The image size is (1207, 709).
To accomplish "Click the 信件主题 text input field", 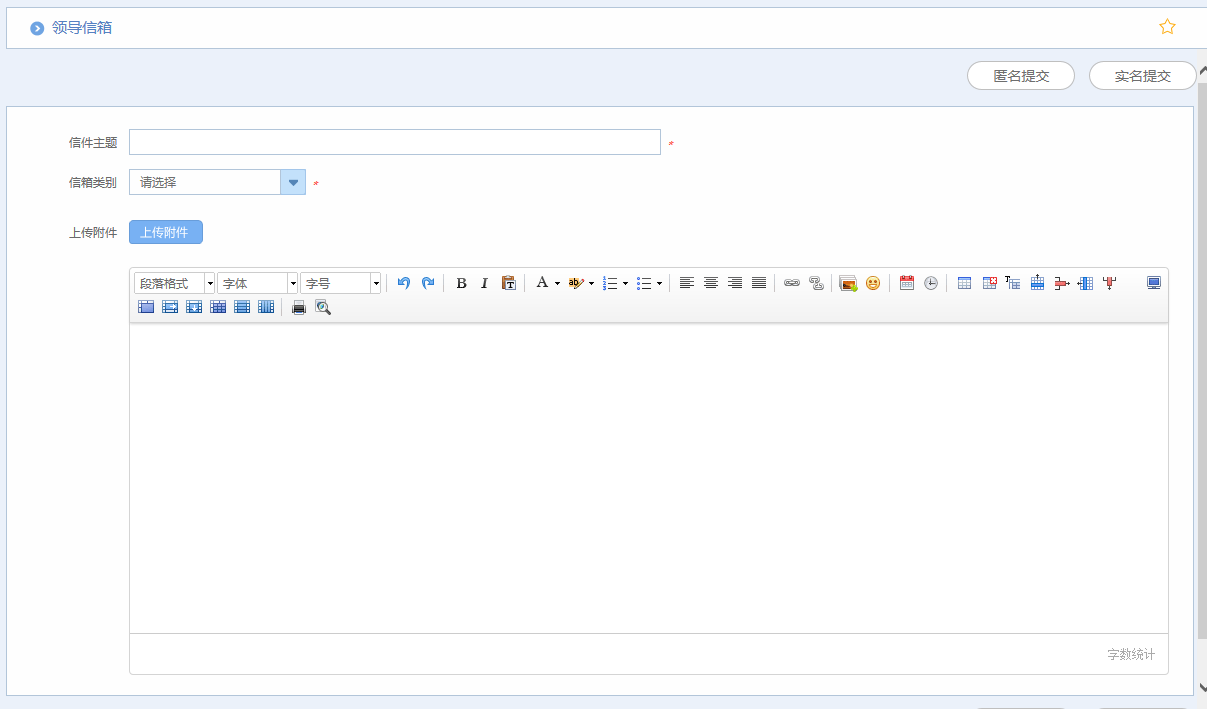I will pos(395,142).
